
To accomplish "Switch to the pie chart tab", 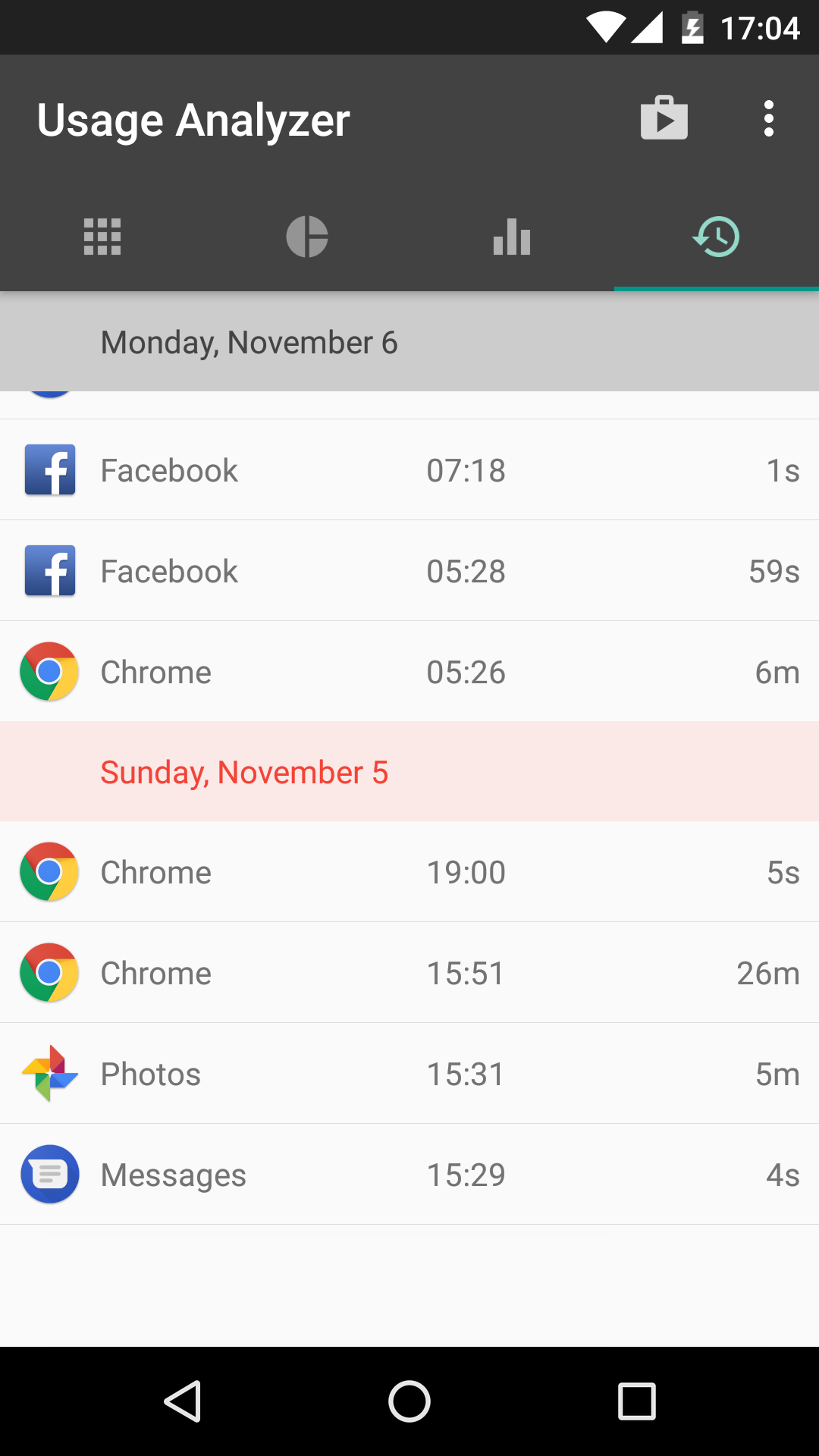I will pyautogui.click(x=307, y=237).
